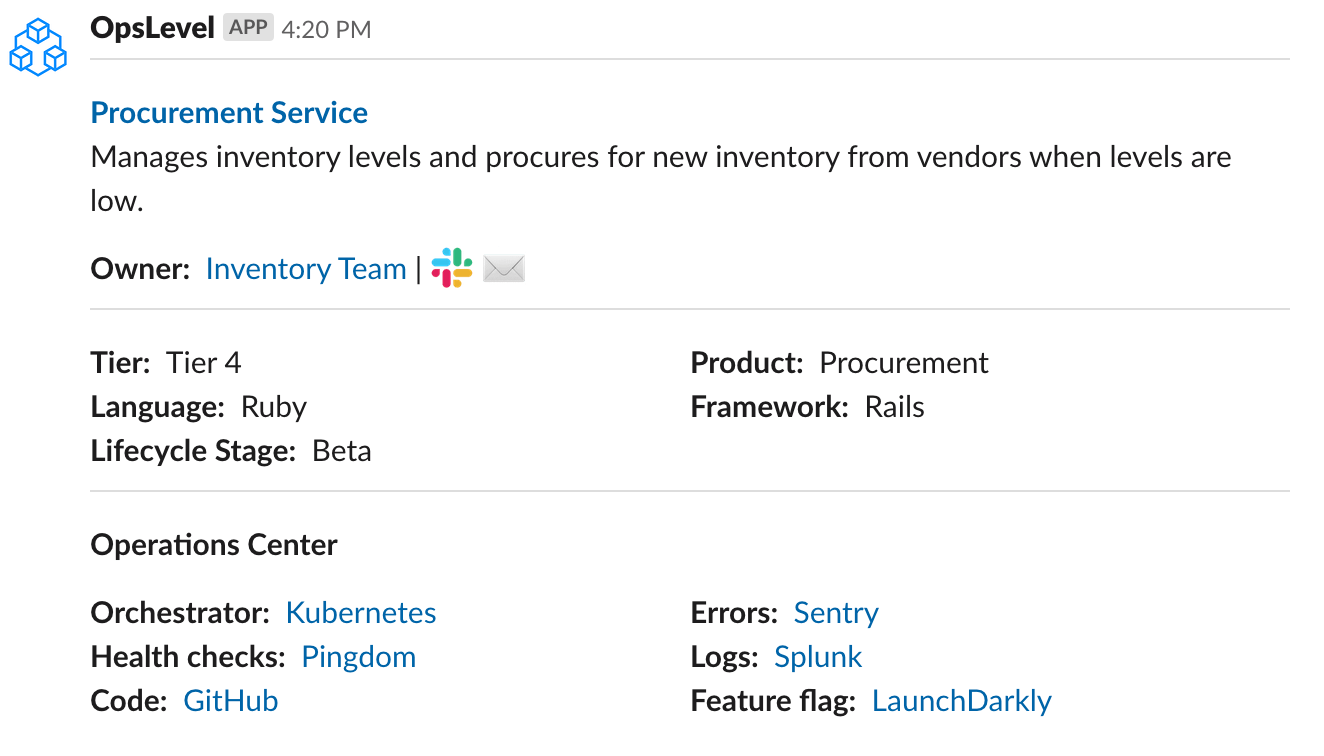
Task: Click the 'Lifecycle Stage:' label
Action: 194,450
